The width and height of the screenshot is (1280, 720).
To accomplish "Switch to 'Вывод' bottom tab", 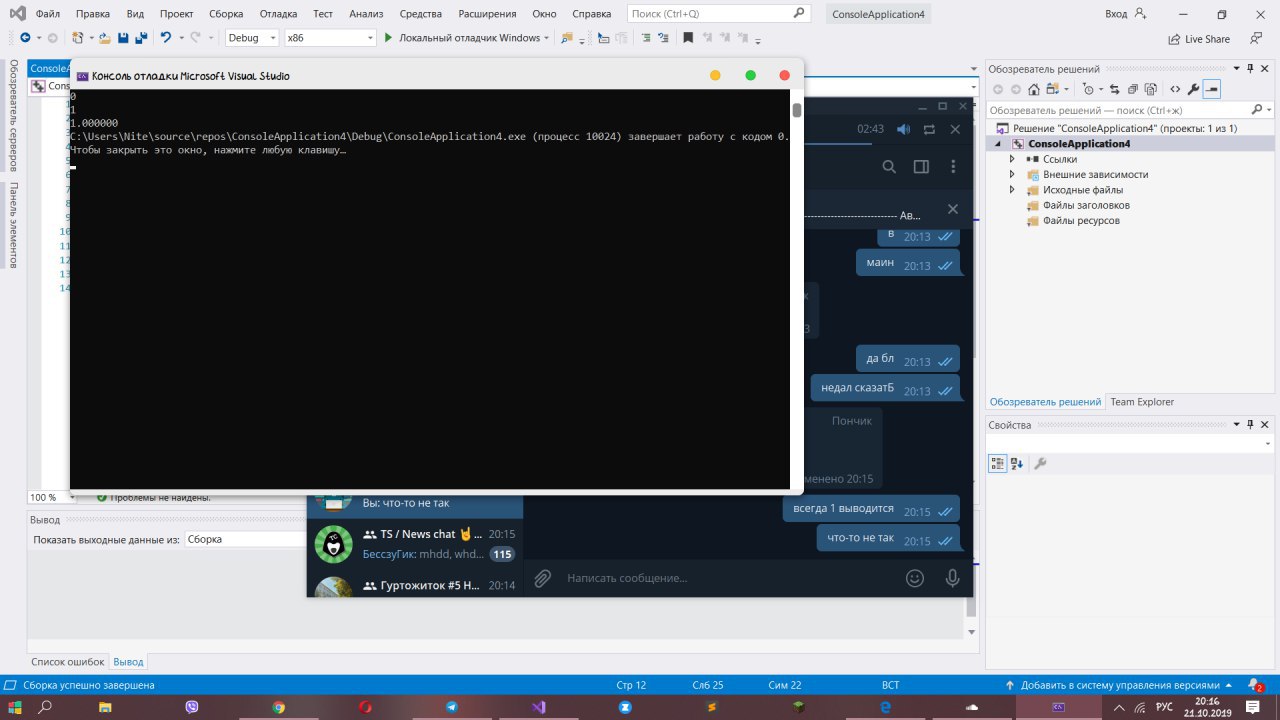I will [128, 662].
